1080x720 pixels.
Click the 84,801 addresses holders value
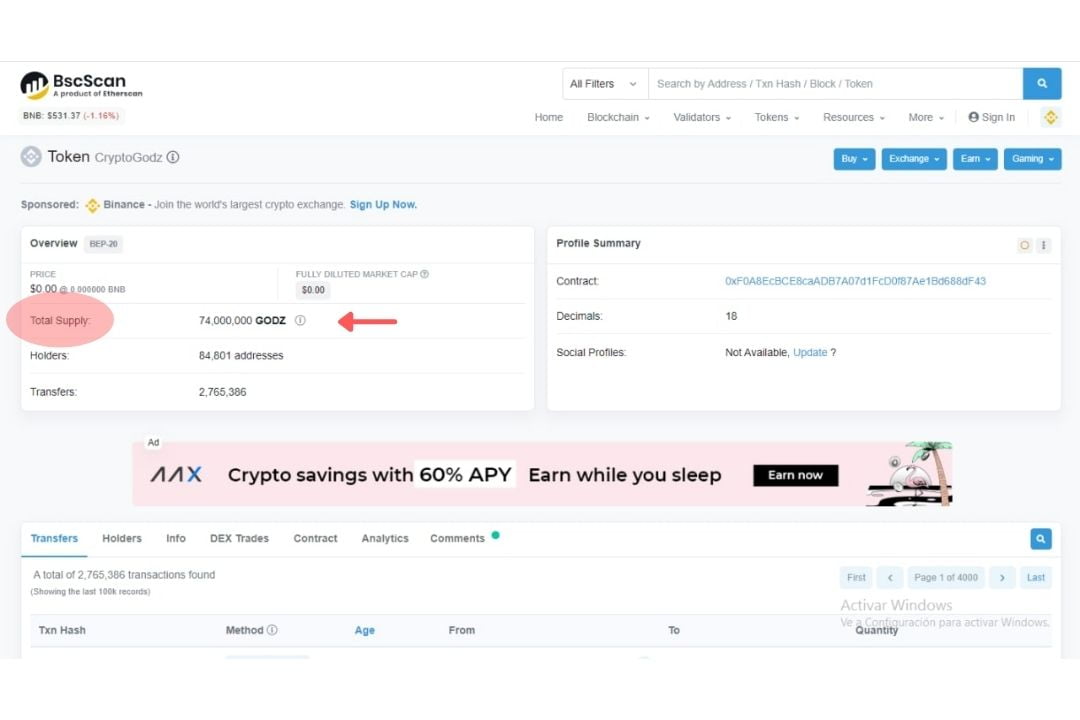point(241,356)
